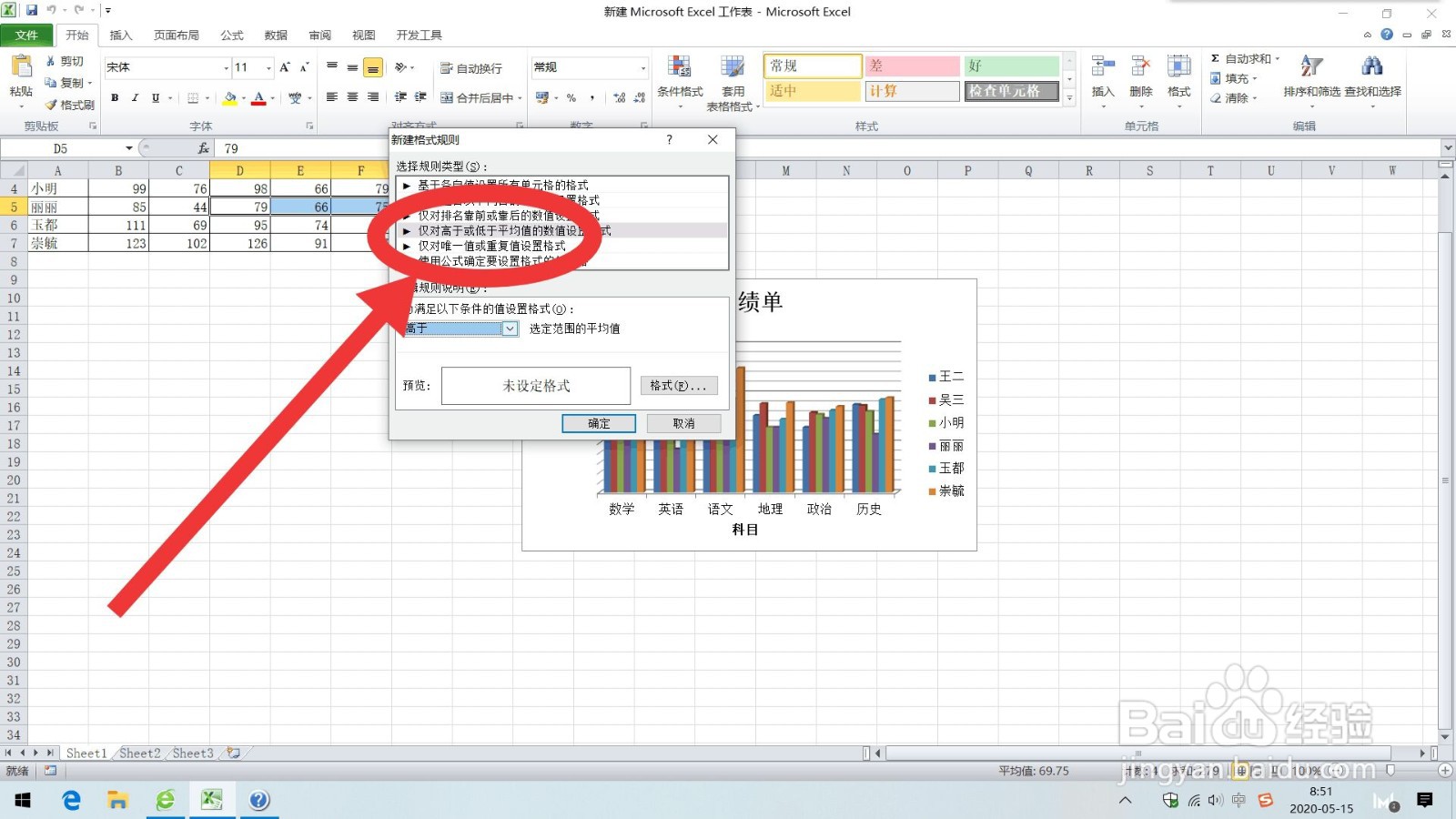Click the insert function (fx) icon
Screen dimensions: 1456x819
pos(203,148)
